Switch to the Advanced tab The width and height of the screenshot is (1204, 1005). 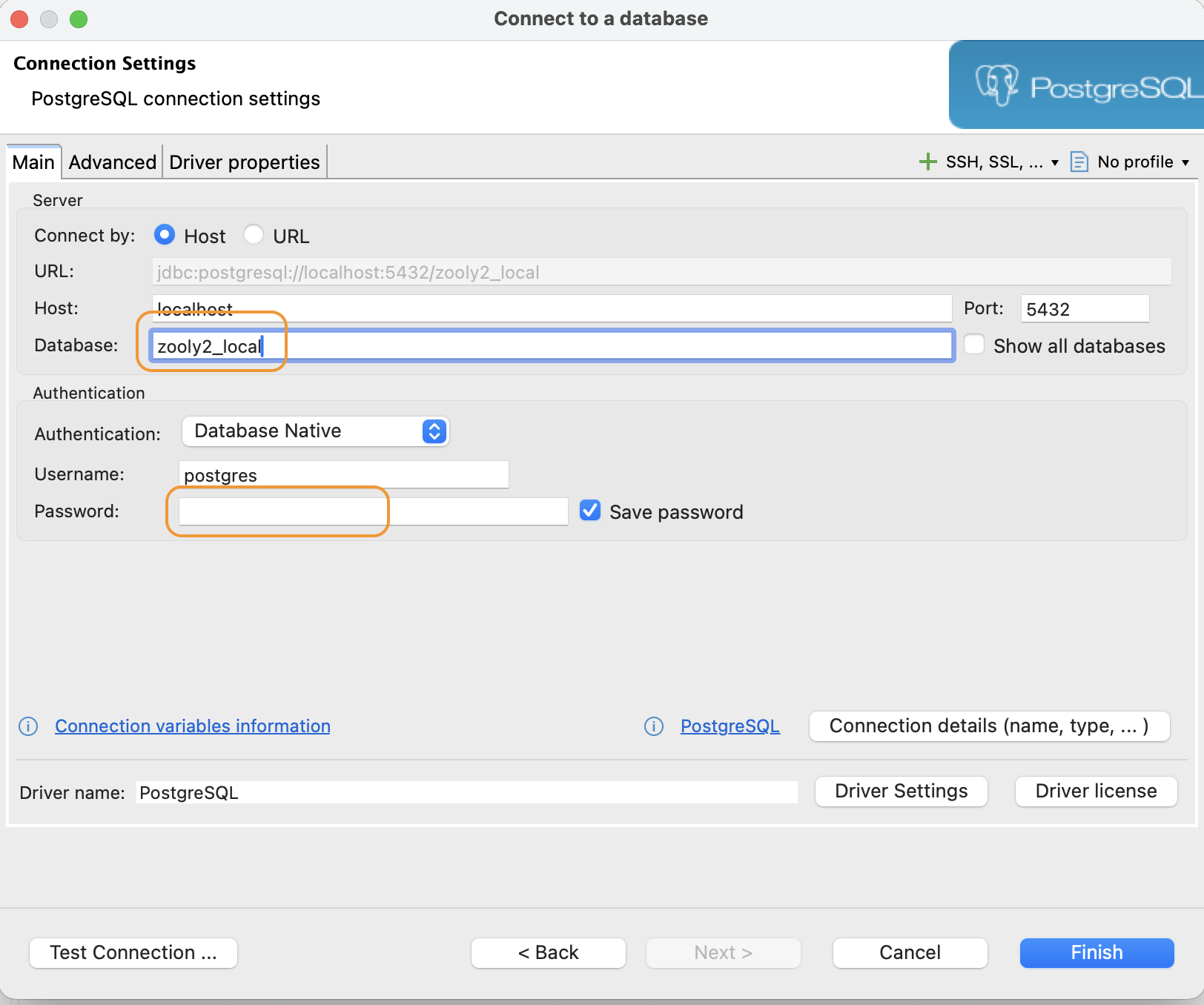click(x=112, y=162)
